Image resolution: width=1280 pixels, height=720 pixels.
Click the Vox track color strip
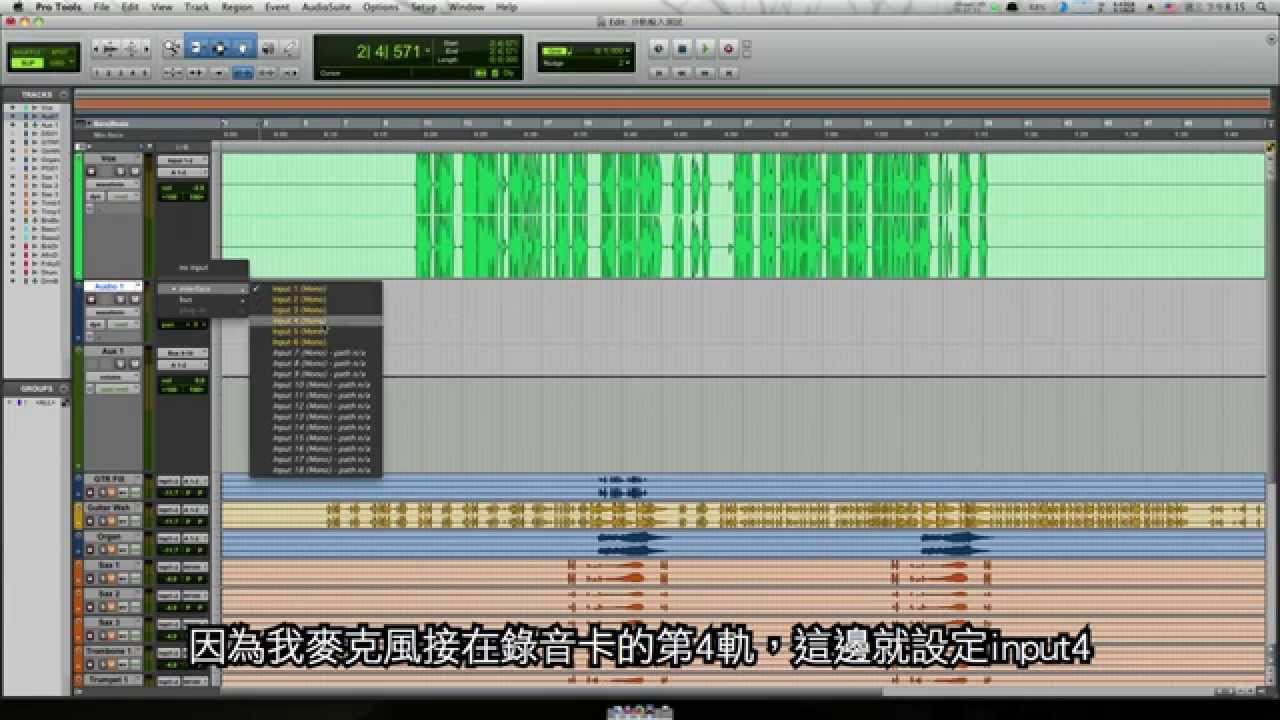(x=78, y=215)
